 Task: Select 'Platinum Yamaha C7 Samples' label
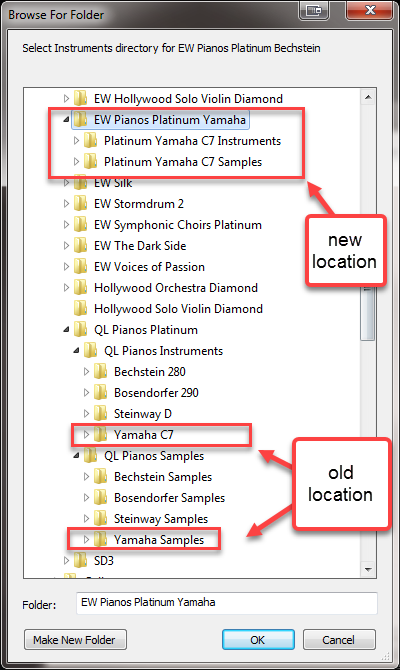pos(183,162)
